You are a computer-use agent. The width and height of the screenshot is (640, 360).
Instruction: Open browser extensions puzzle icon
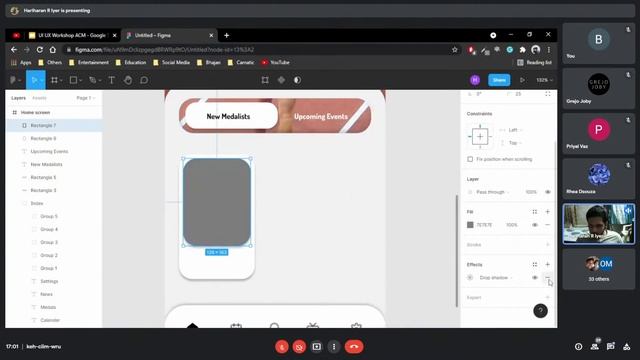(522, 50)
